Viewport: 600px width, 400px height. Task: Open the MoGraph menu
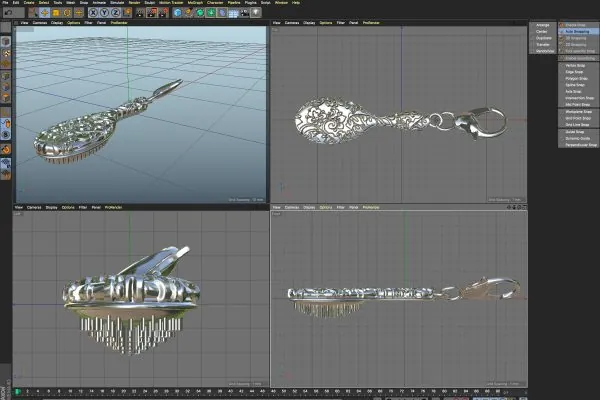[x=195, y=2]
